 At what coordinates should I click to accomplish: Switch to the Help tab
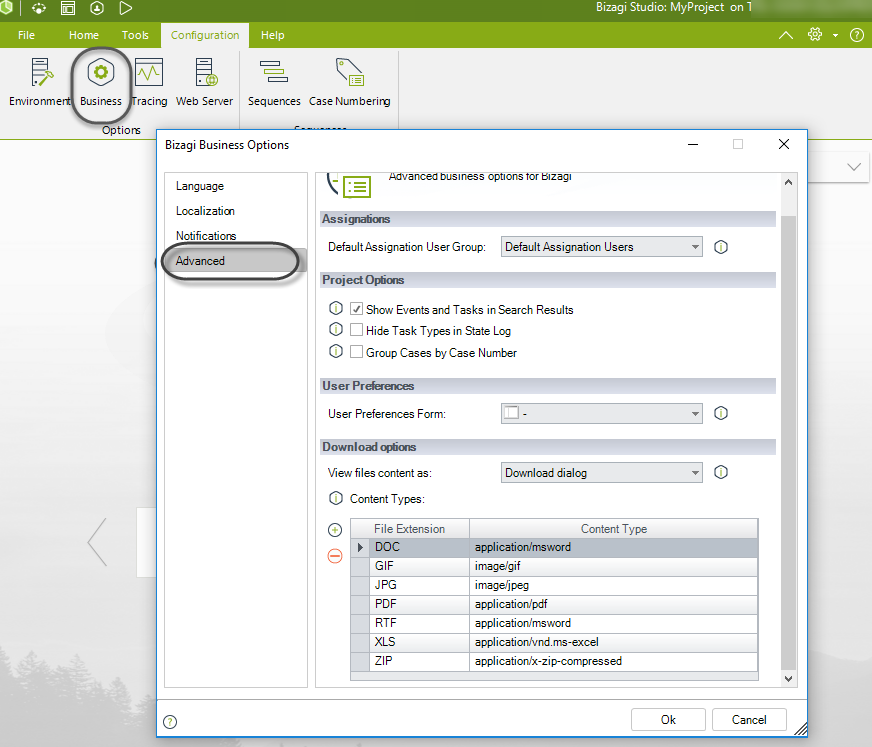coord(272,35)
